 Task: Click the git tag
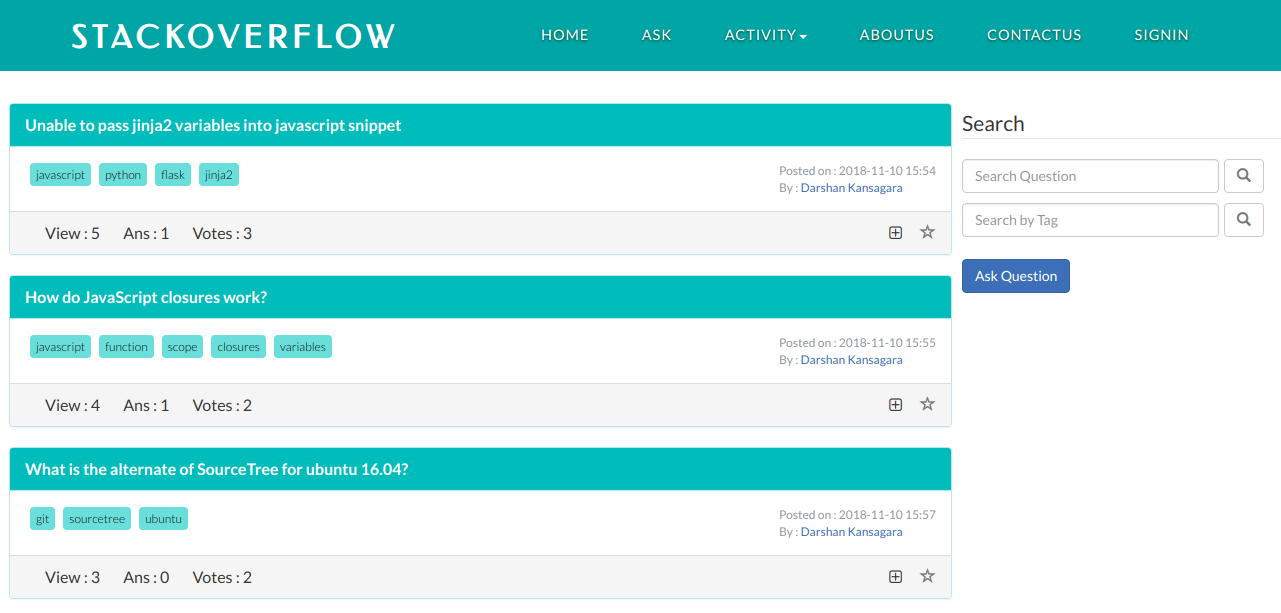point(42,519)
